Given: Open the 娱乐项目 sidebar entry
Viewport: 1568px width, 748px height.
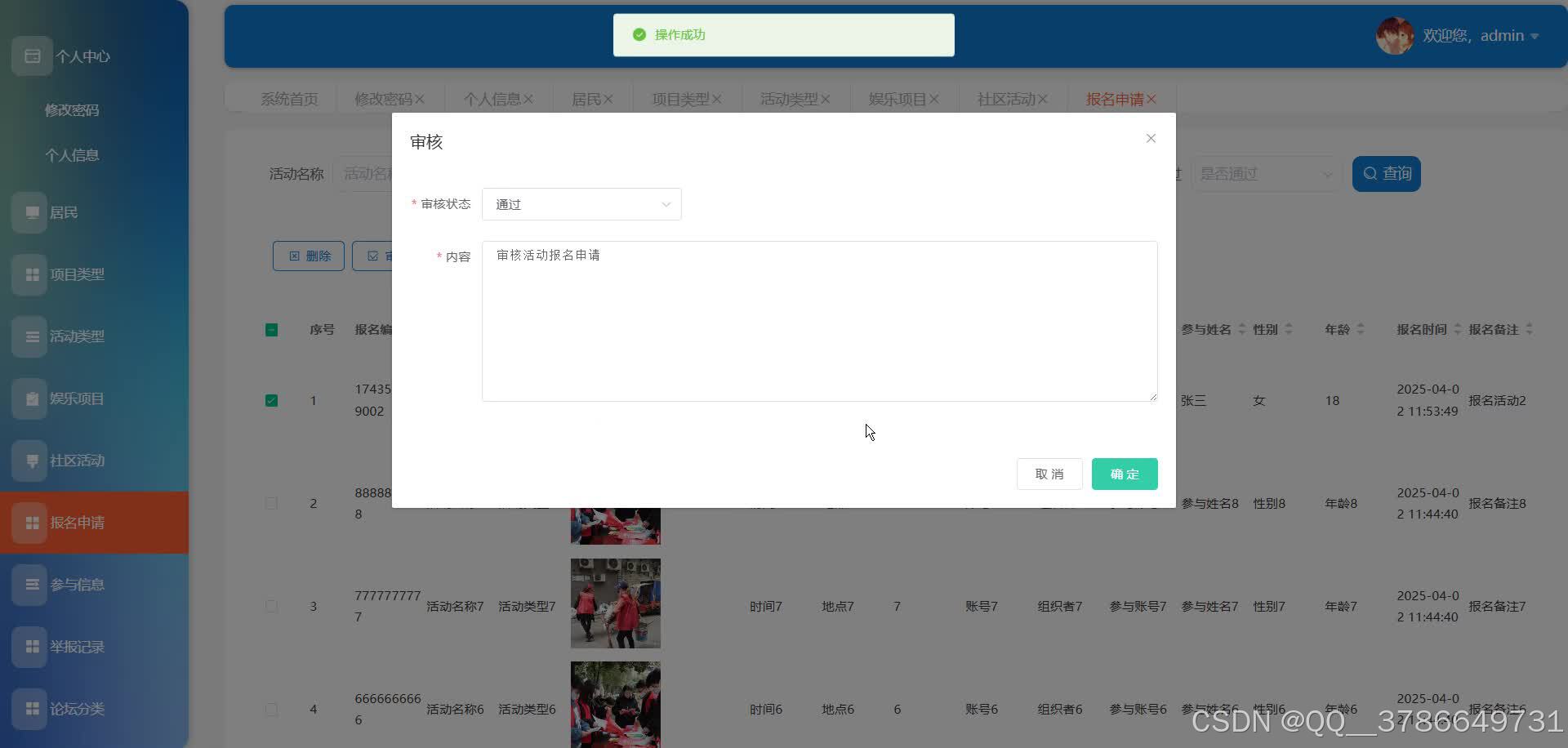Looking at the screenshot, I should [79, 398].
